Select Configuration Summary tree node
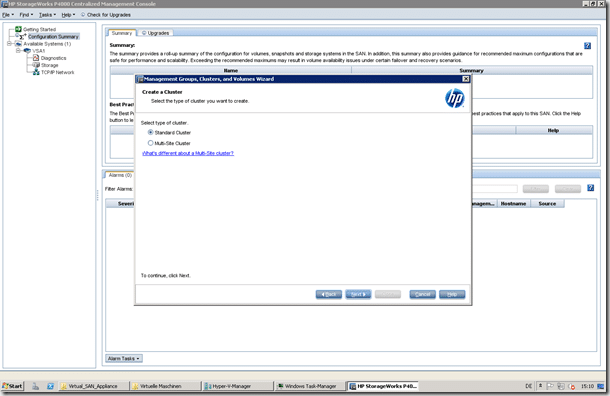Image resolution: width=610 pixels, height=396 pixels. pyautogui.click(x=53, y=37)
